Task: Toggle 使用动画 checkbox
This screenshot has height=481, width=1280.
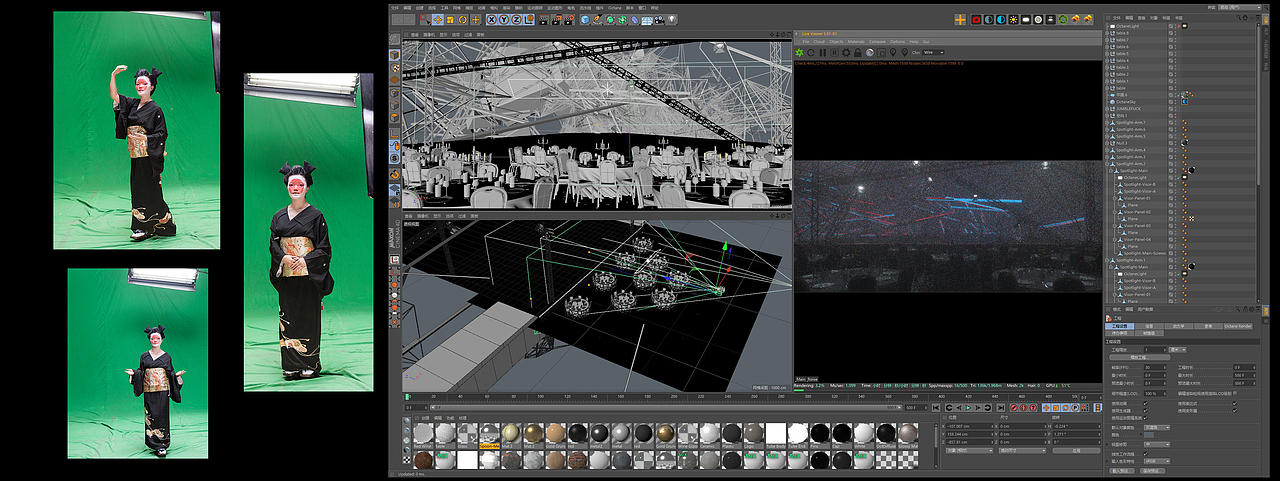Action: coord(1146,403)
